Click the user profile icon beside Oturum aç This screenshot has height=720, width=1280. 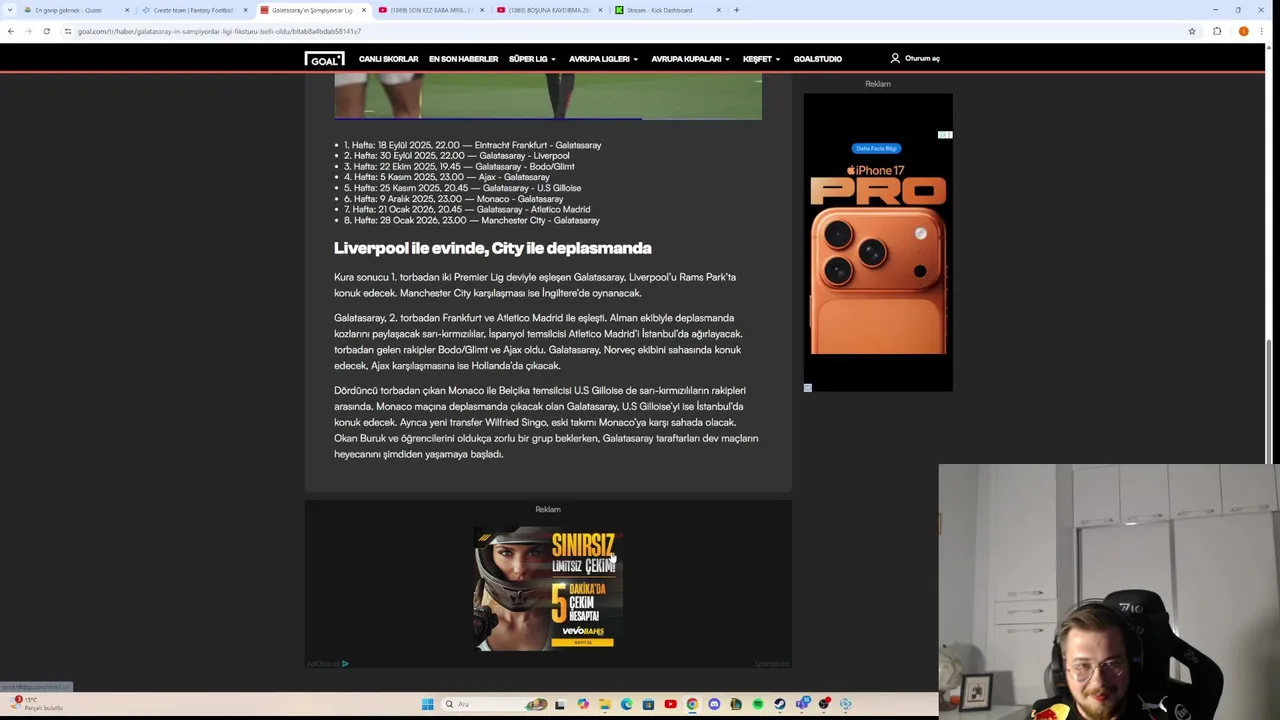coord(895,58)
